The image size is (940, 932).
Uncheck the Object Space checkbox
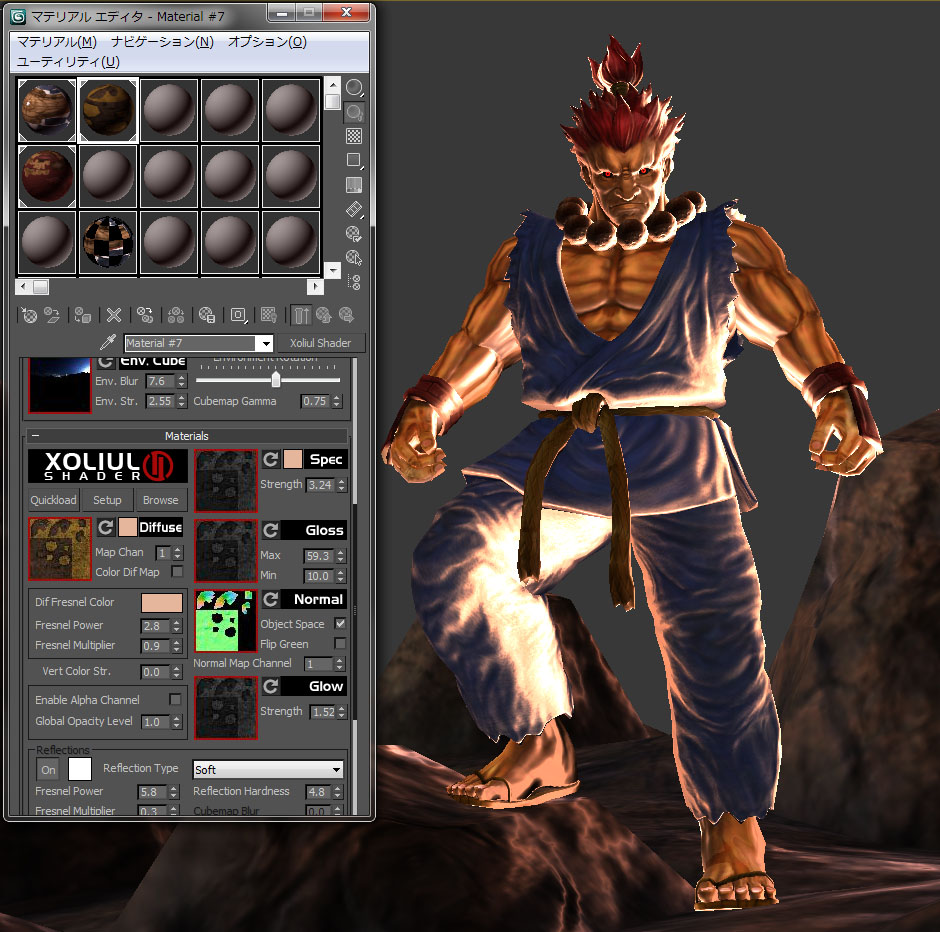(340, 623)
